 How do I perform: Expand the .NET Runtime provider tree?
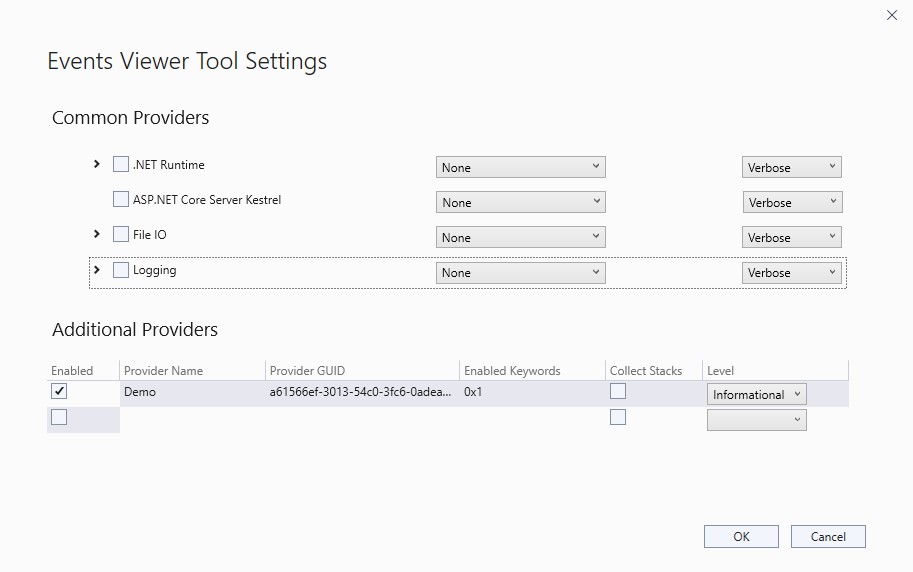click(x=97, y=164)
